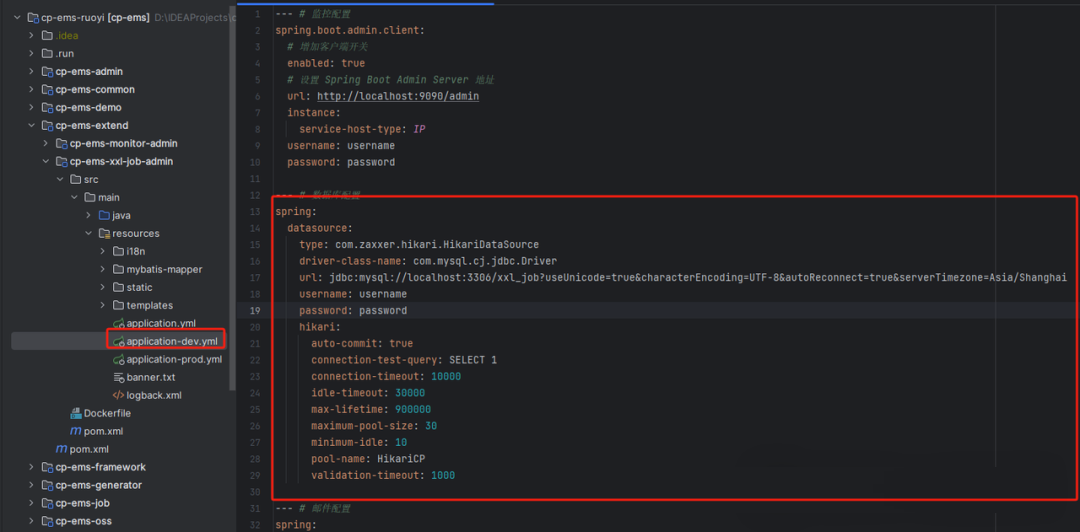Expand the cp-ems-admin module
The image size is (1080, 532).
pos(32,72)
